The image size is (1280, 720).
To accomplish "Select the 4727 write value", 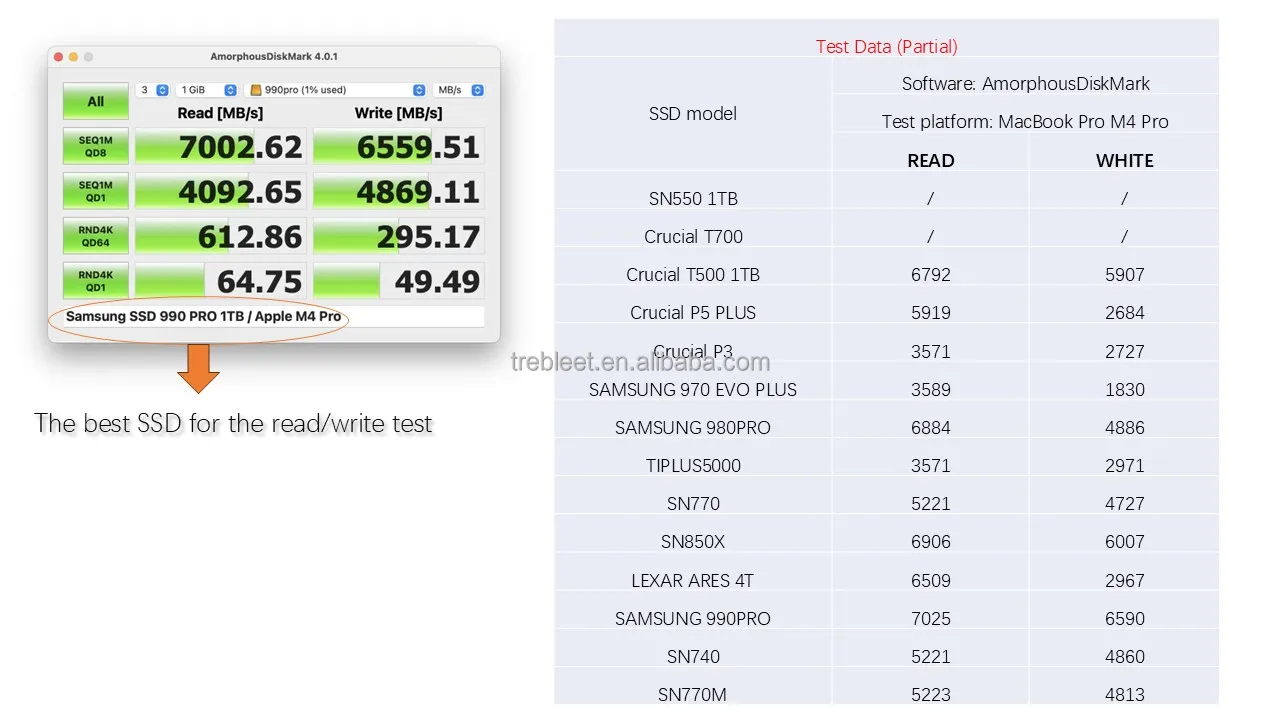I will (1125, 503).
